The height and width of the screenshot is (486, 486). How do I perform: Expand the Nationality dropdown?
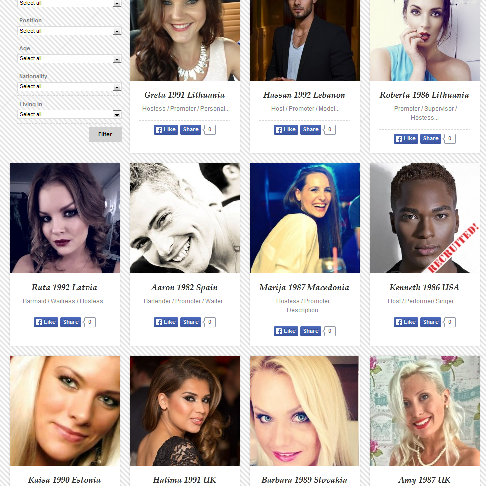(x=69, y=87)
